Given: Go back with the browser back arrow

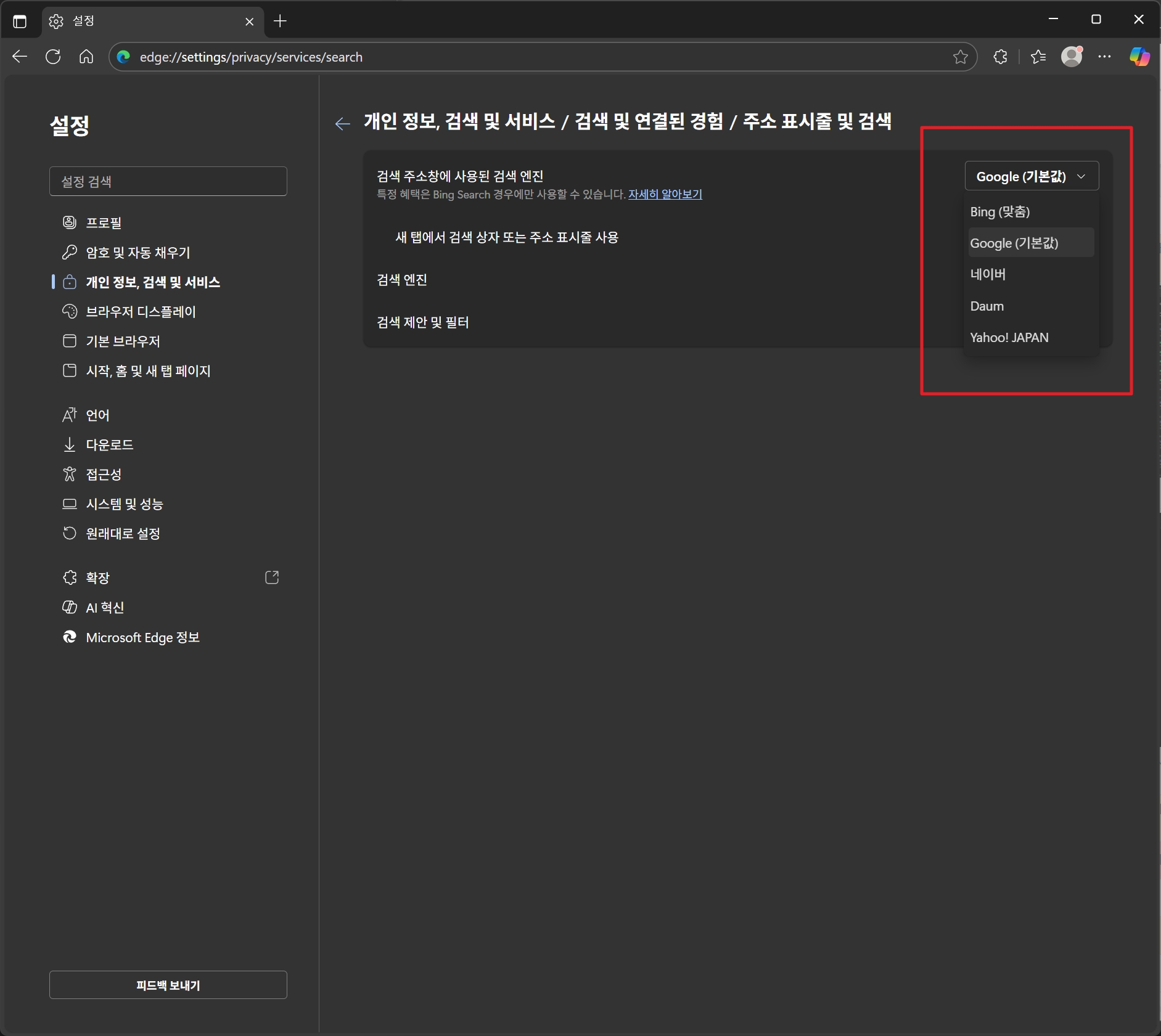Looking at the screenshot, I should click(20, 57).
